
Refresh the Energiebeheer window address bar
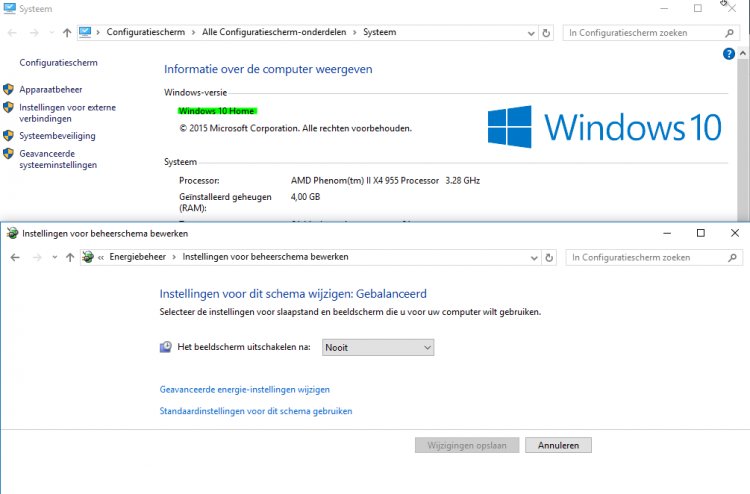[549, 257]
